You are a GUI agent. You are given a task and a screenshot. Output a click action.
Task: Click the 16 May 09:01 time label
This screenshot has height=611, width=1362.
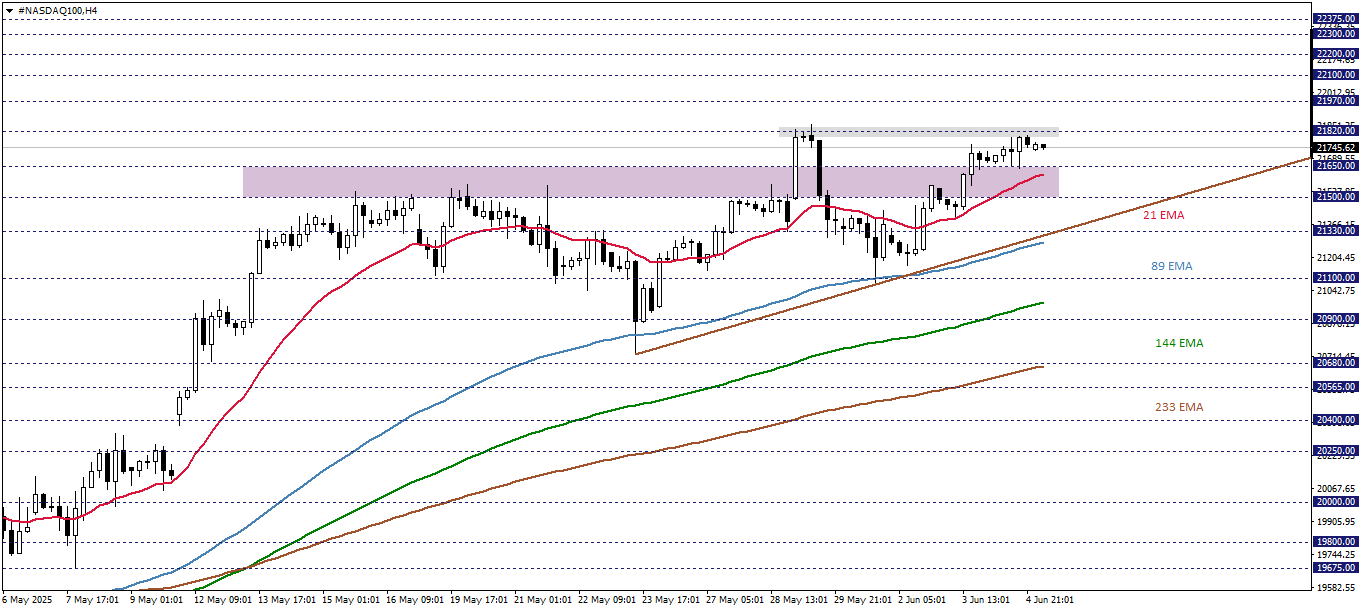(415, 600)
